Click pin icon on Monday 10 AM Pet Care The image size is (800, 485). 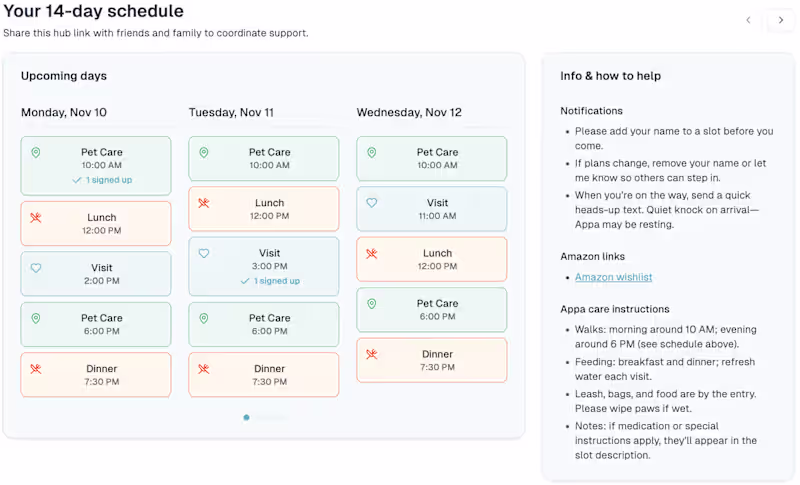pyautogui.click(x=36, y=153)
